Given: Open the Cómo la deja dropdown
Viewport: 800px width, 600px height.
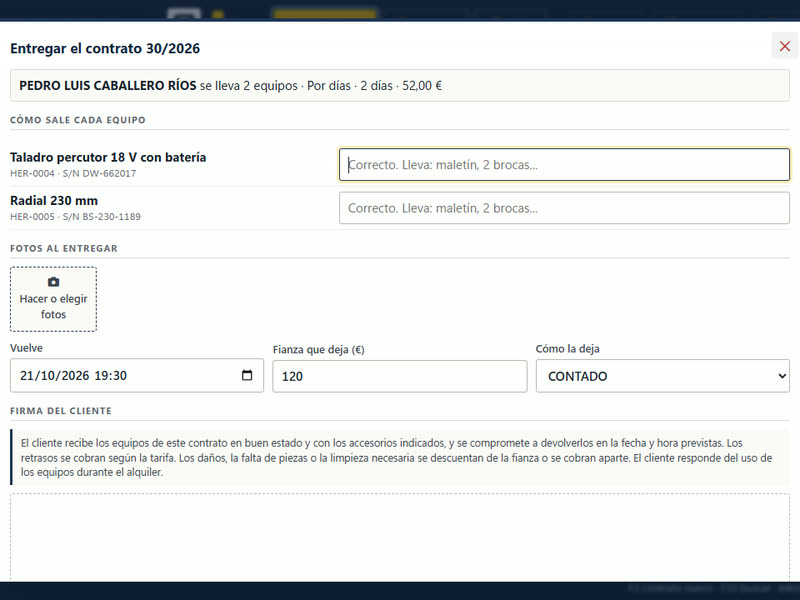Looking at the screenshot, I should click(662, 376).
